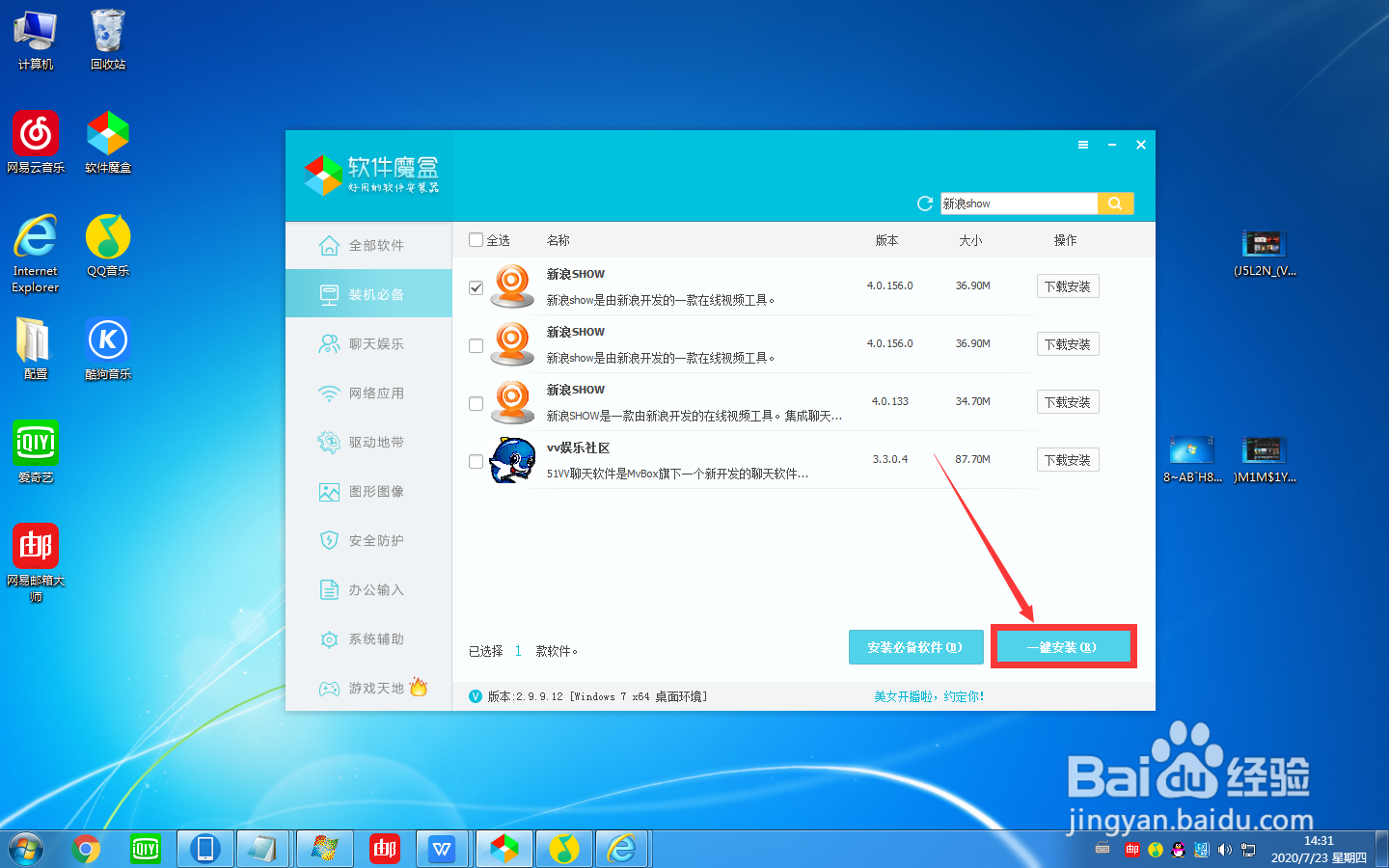Select the 游戏天地 category
This screenshot has width=1389, height=868.
click(368, 688)
